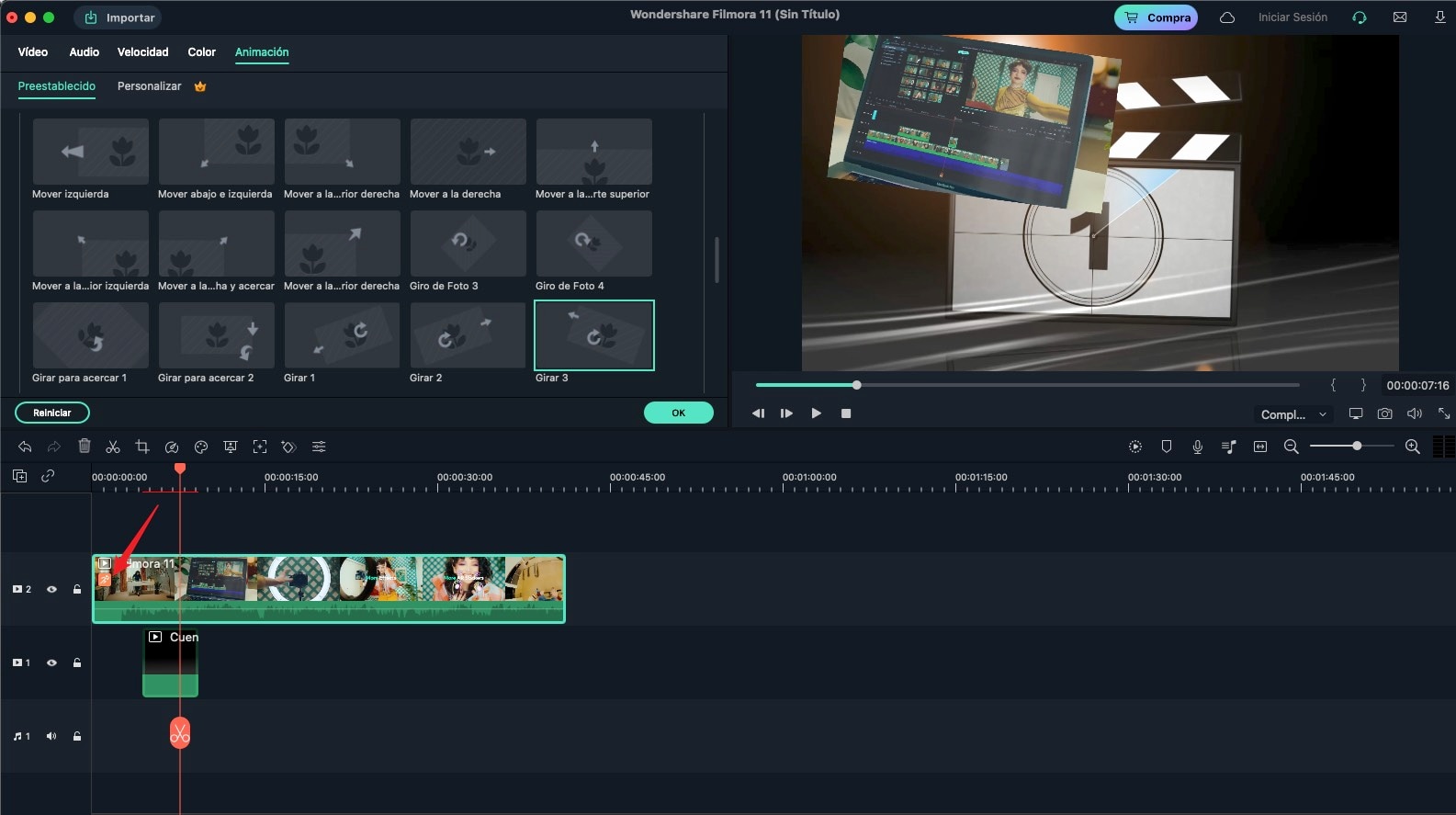
Task: Click the green screen icon in toolbar
Action: point(231,447)
